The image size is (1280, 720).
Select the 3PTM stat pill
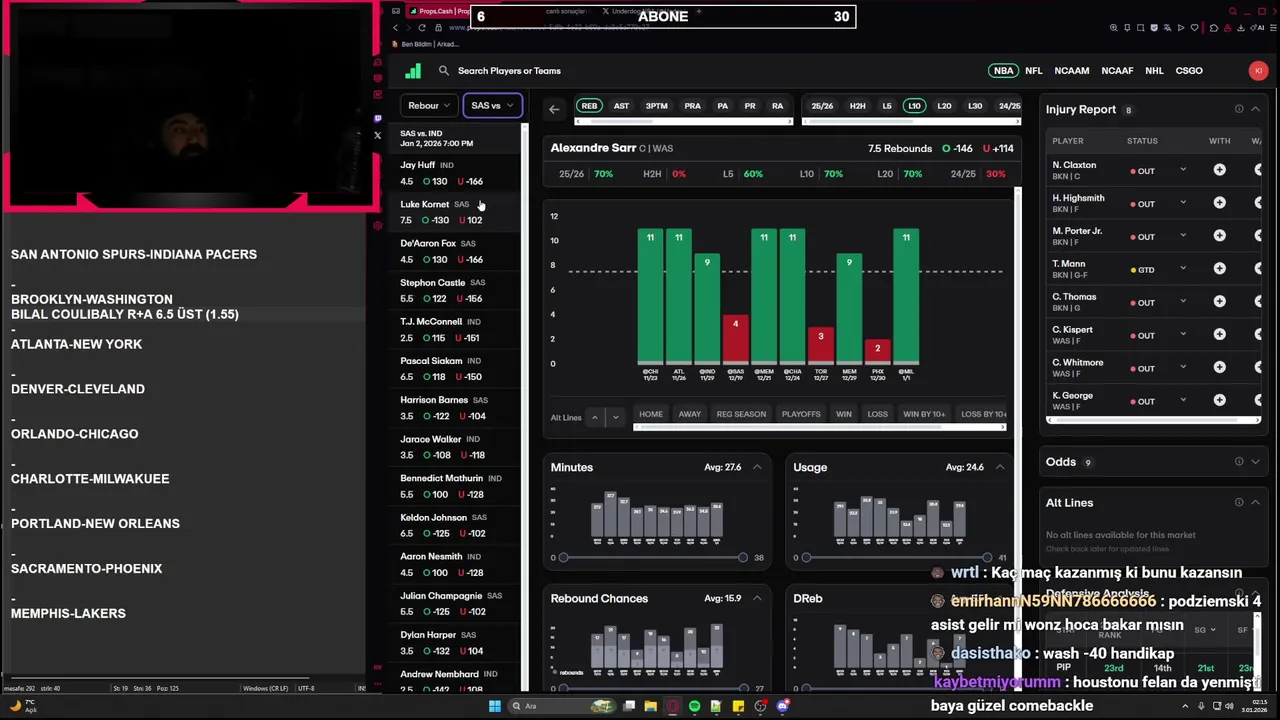(657, 106)
